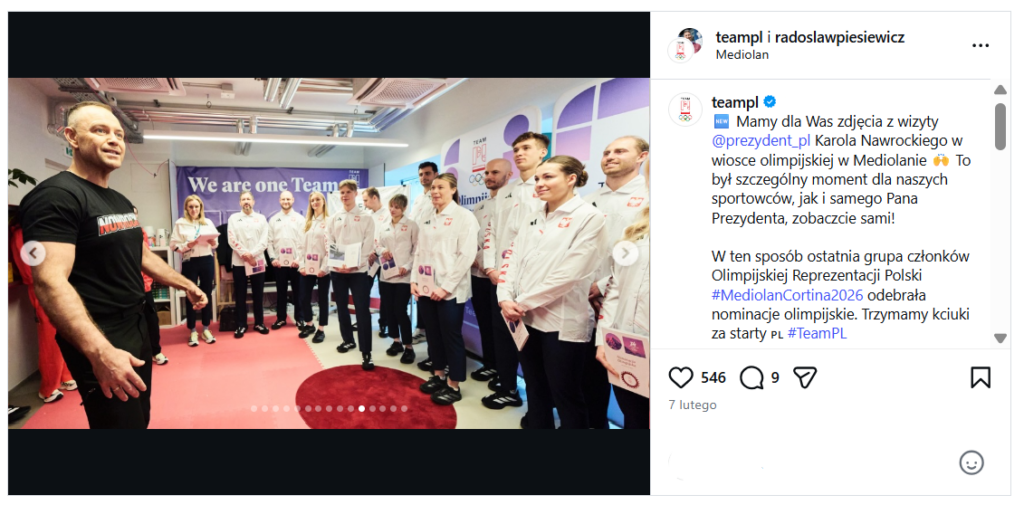The width and height of the screenshot is (1024, 505).
Task: Save post with the bookmark icon
Action: tap(980, 378)
